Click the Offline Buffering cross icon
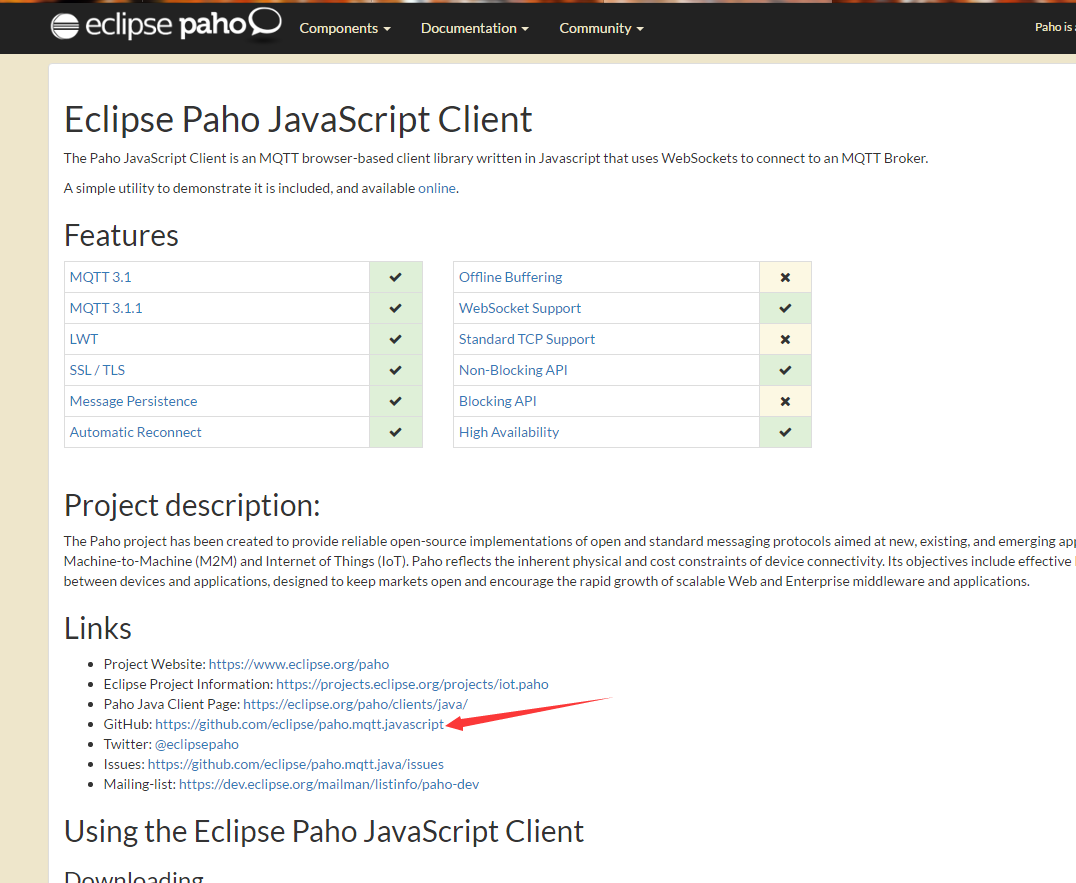 point(785,277)
